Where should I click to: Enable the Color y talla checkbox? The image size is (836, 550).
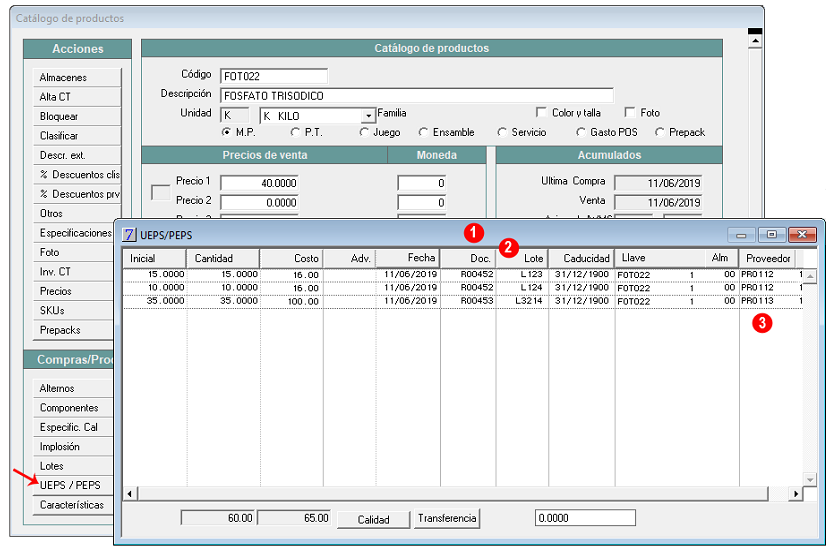point(541,112)
